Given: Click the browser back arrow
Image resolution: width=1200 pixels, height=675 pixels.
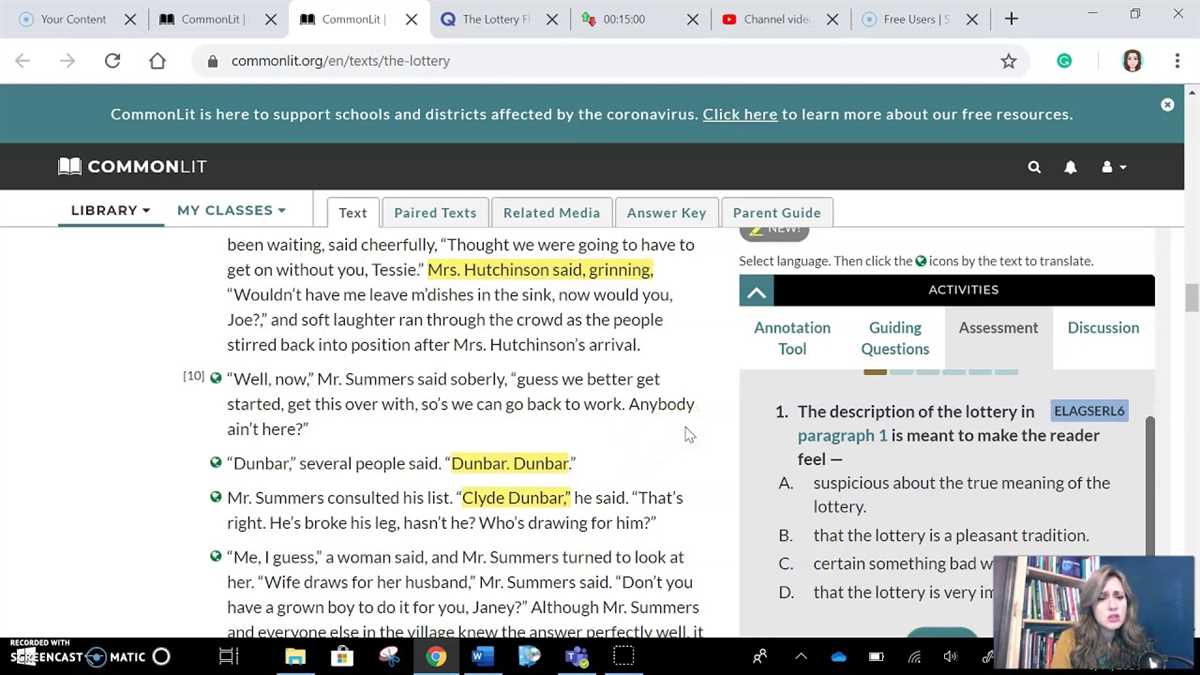Looking at the screenshot, I should [23, 61].
